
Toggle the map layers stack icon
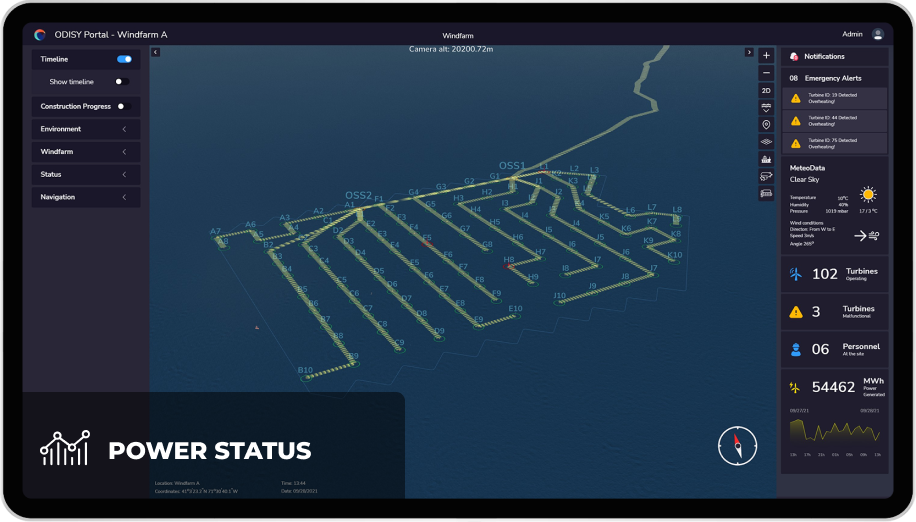766,142
